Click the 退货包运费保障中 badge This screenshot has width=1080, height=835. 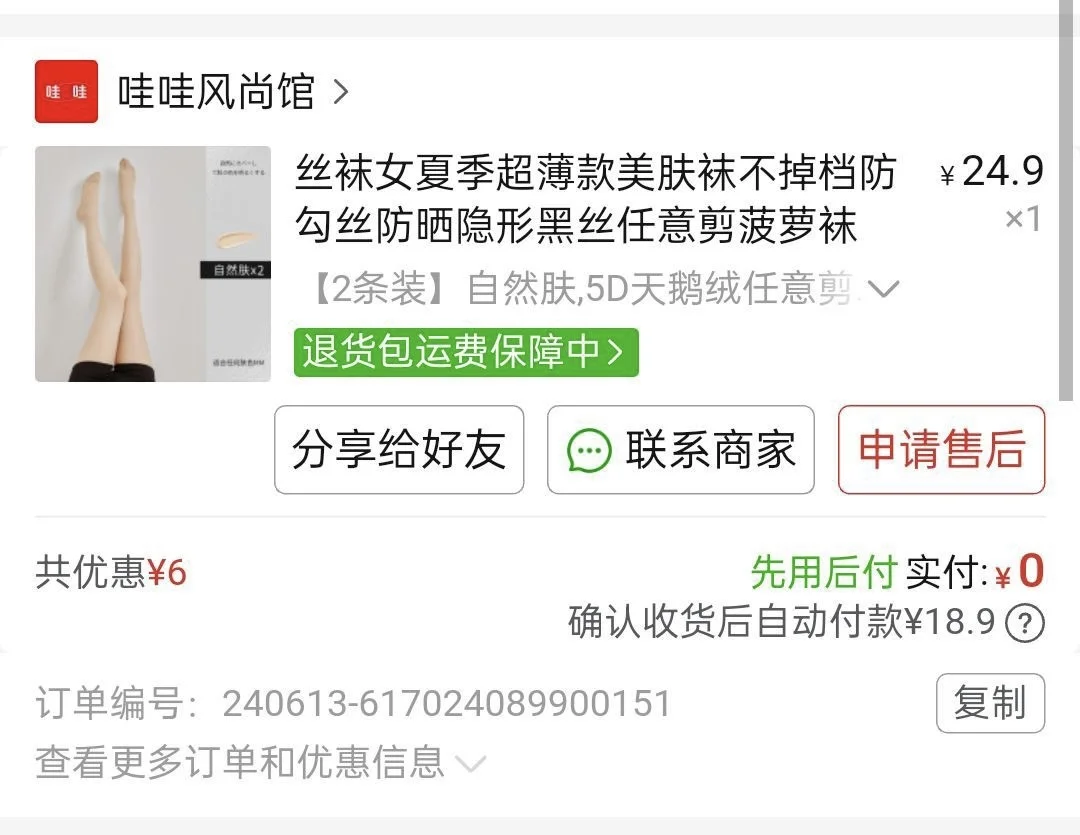coord(466,352)
